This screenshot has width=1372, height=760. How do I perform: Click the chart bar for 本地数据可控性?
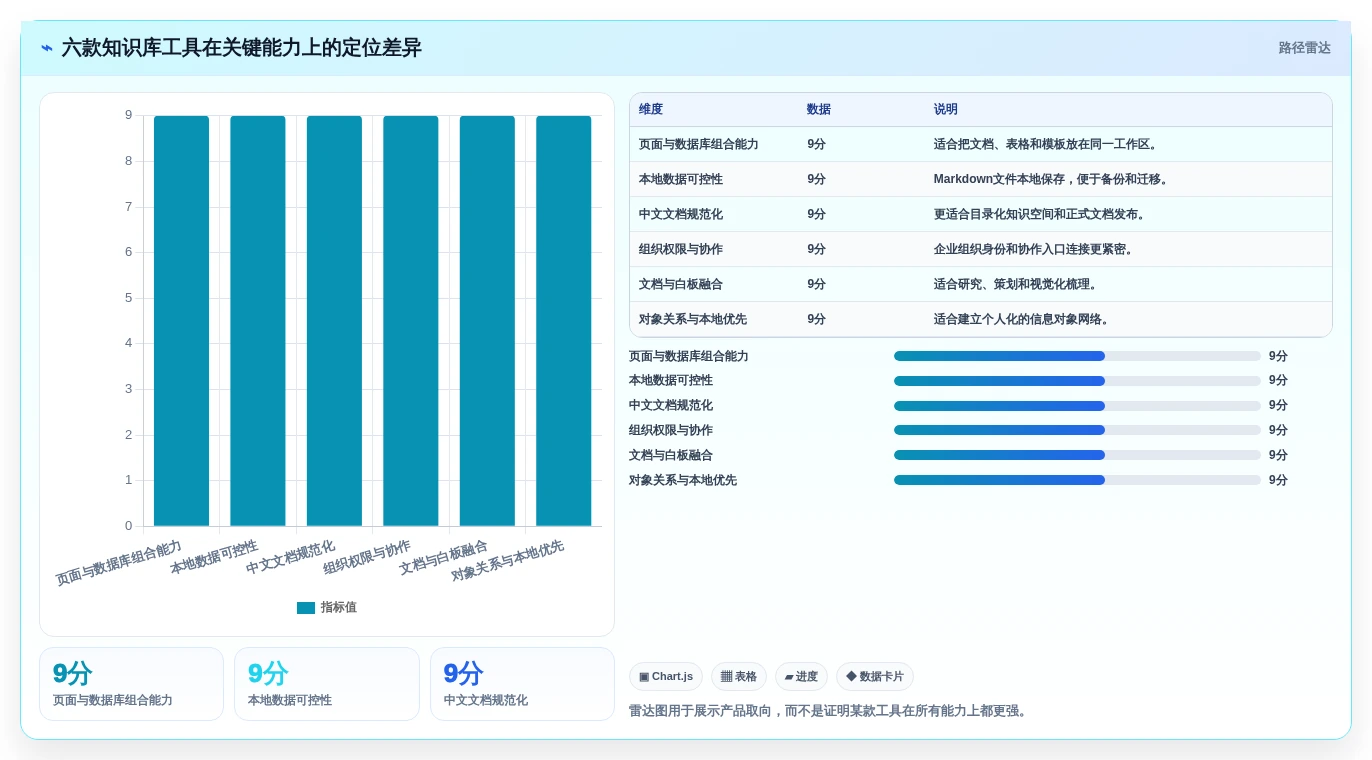click(258, 321)
